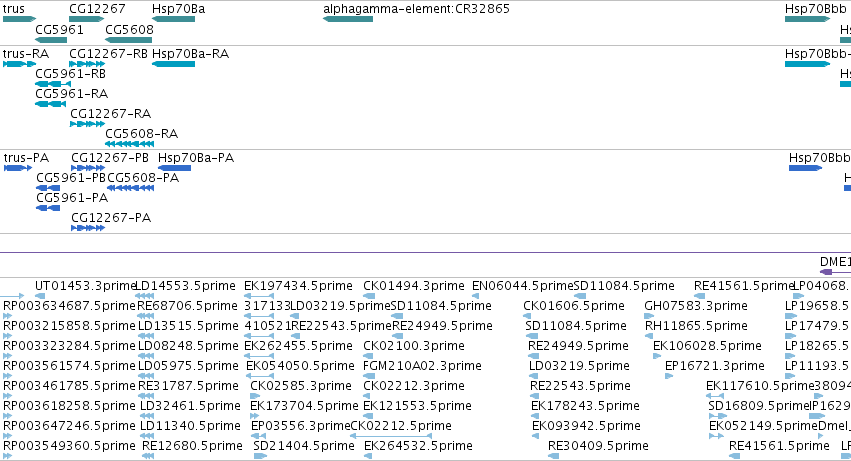The height and width of the screenshot is (461, 851).
Task: Select the Hsp70Ba gene feature
Action: pos(173,19)
